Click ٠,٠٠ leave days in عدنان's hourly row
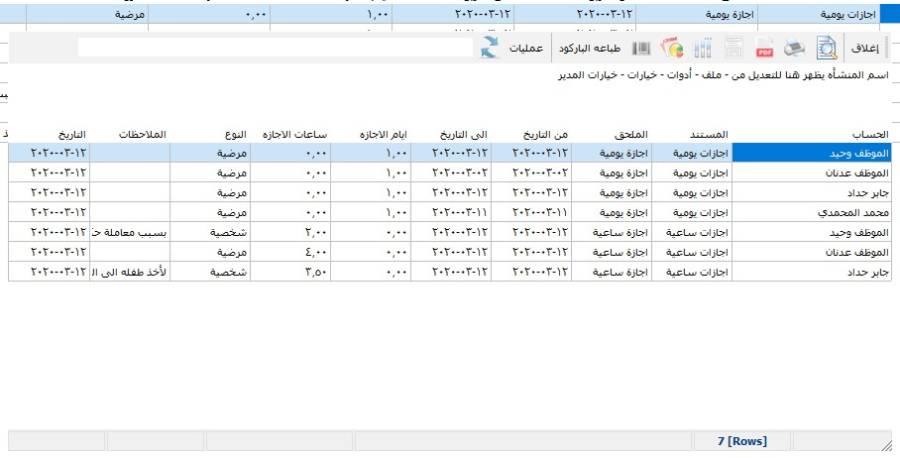900x458 pixels. (371, 253)
